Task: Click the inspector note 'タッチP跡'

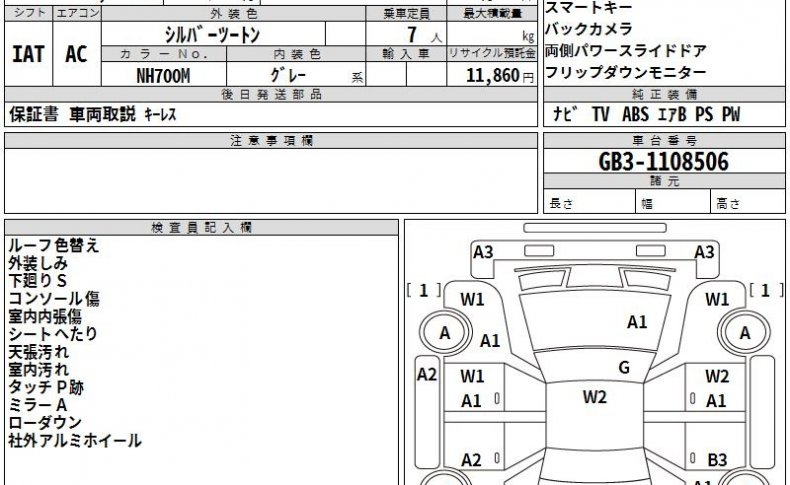Action: pyautogui.click(x=46, y=387)
